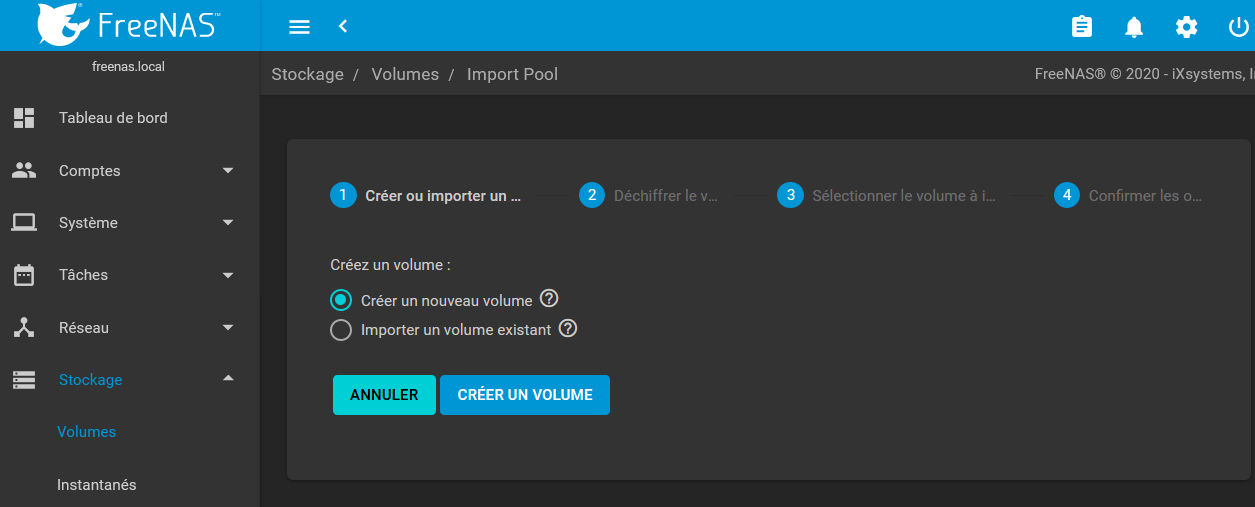
Task: Collapse sidebar with the left chevron icon
Action: tap(343, 27)
